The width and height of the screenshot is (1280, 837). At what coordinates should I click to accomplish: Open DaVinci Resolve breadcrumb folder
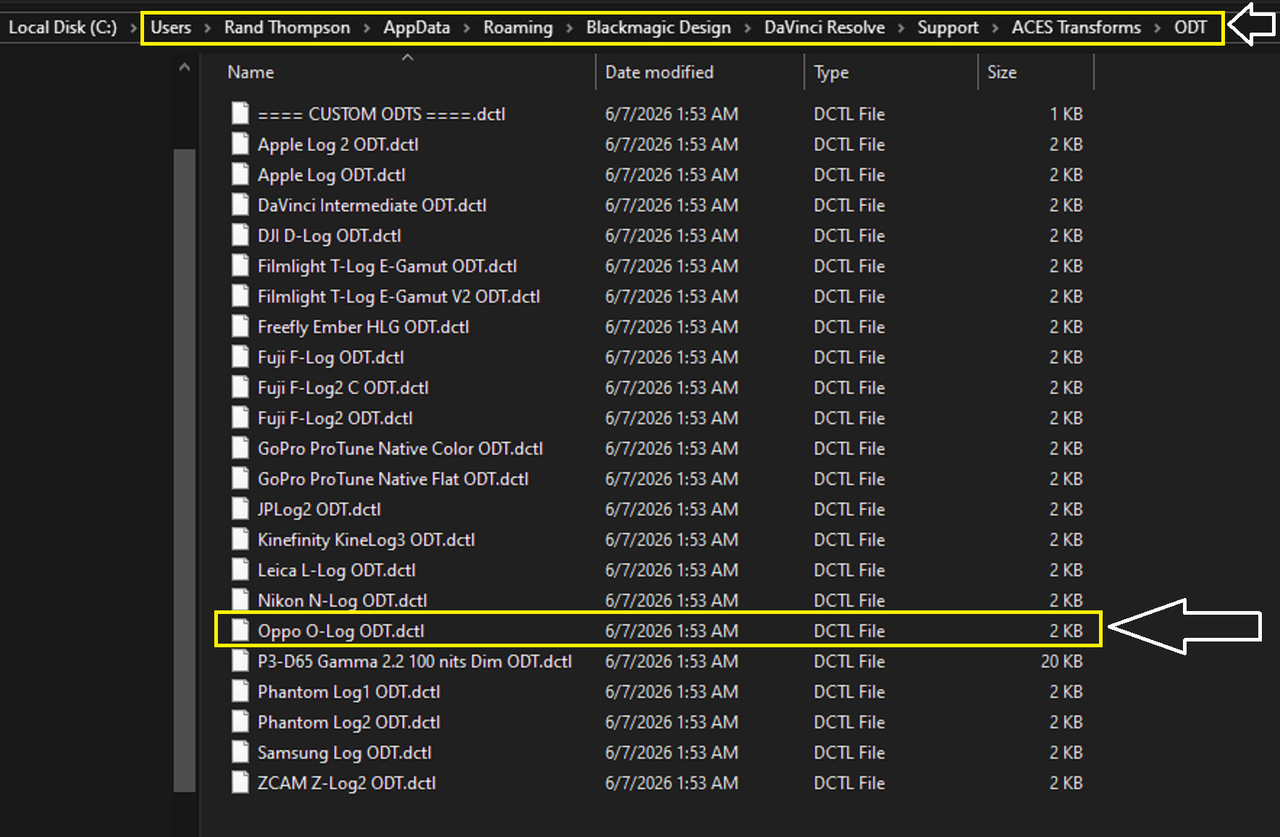[x=825, y=27]
